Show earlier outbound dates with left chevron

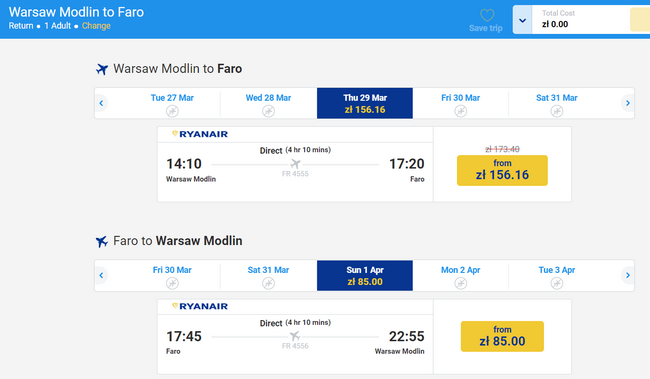[x=101, y=103]
